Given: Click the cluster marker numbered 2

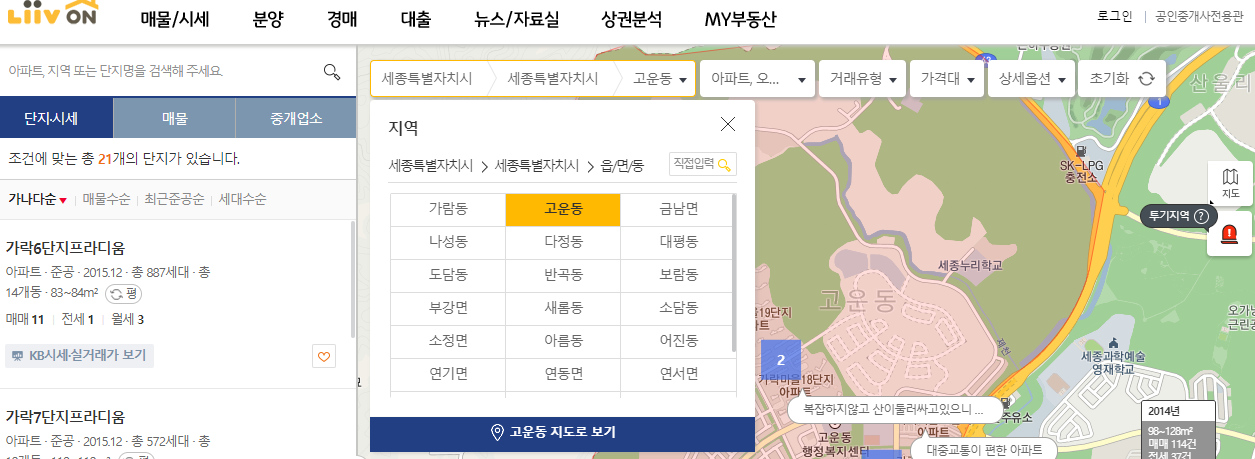Looking at the screenshot, I should [781, 359].
